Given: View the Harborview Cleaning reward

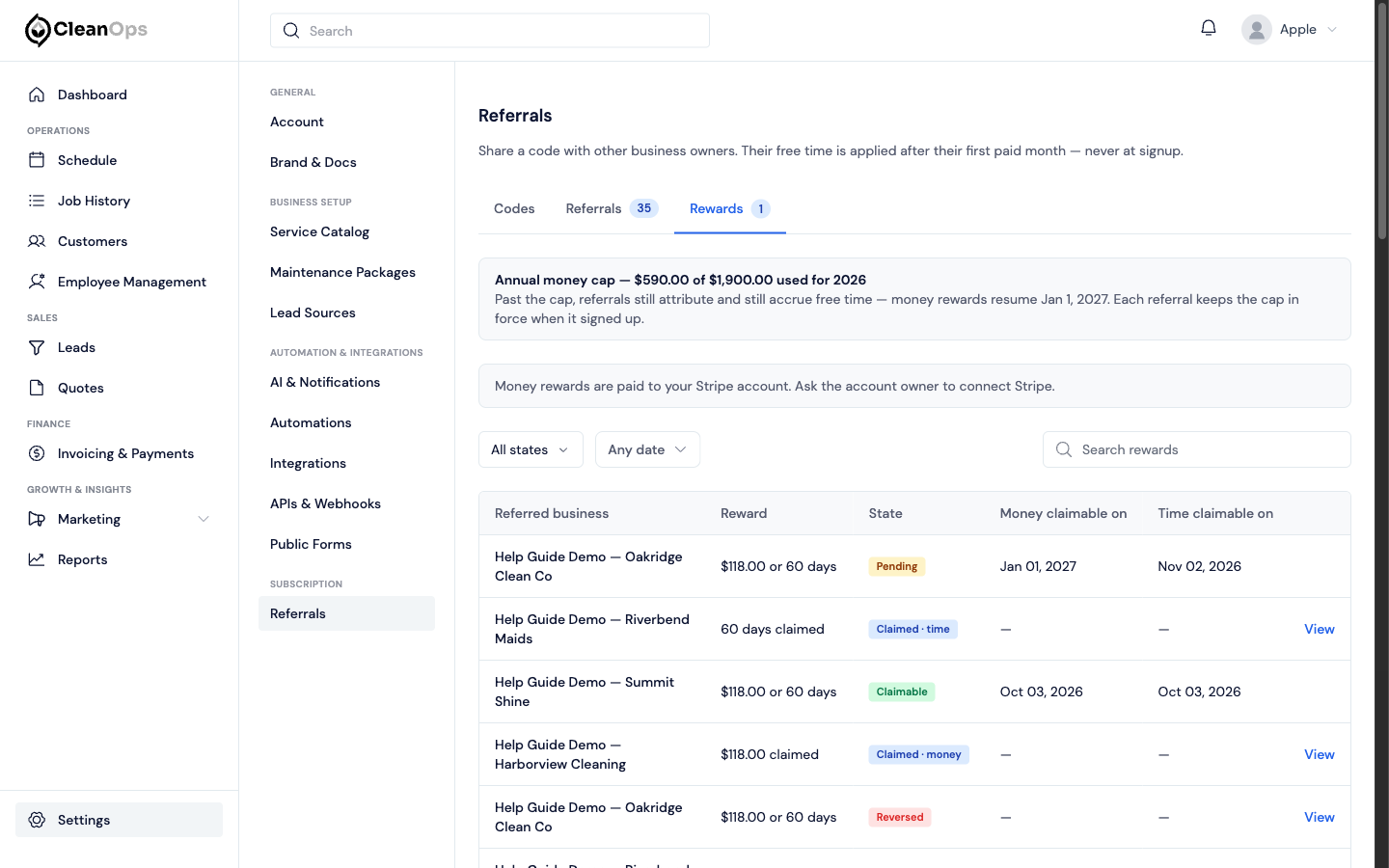Looking at the screenshot, I should coord(1320,754).
